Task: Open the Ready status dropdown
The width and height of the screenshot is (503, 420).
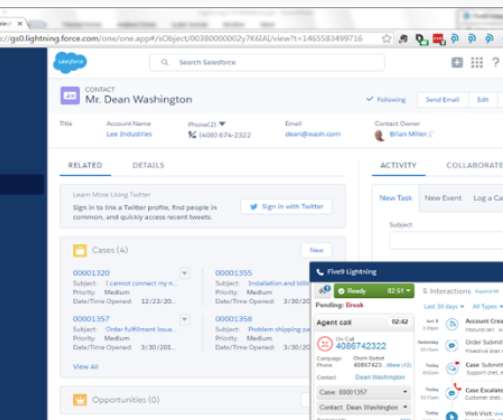Action: [x=374, y=291]
